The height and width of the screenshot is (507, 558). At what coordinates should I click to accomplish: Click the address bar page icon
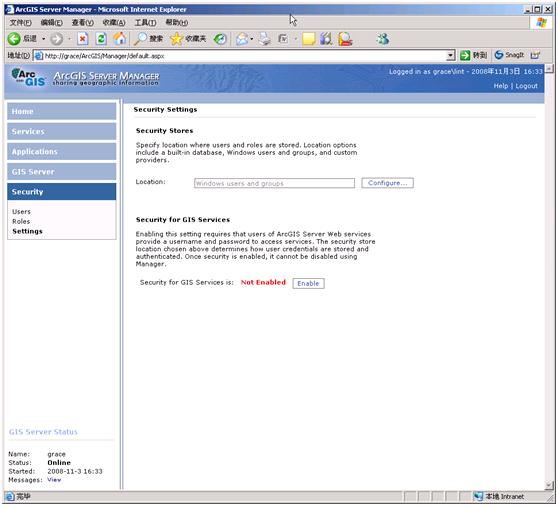pyautogui.click(x=39, y=56)
